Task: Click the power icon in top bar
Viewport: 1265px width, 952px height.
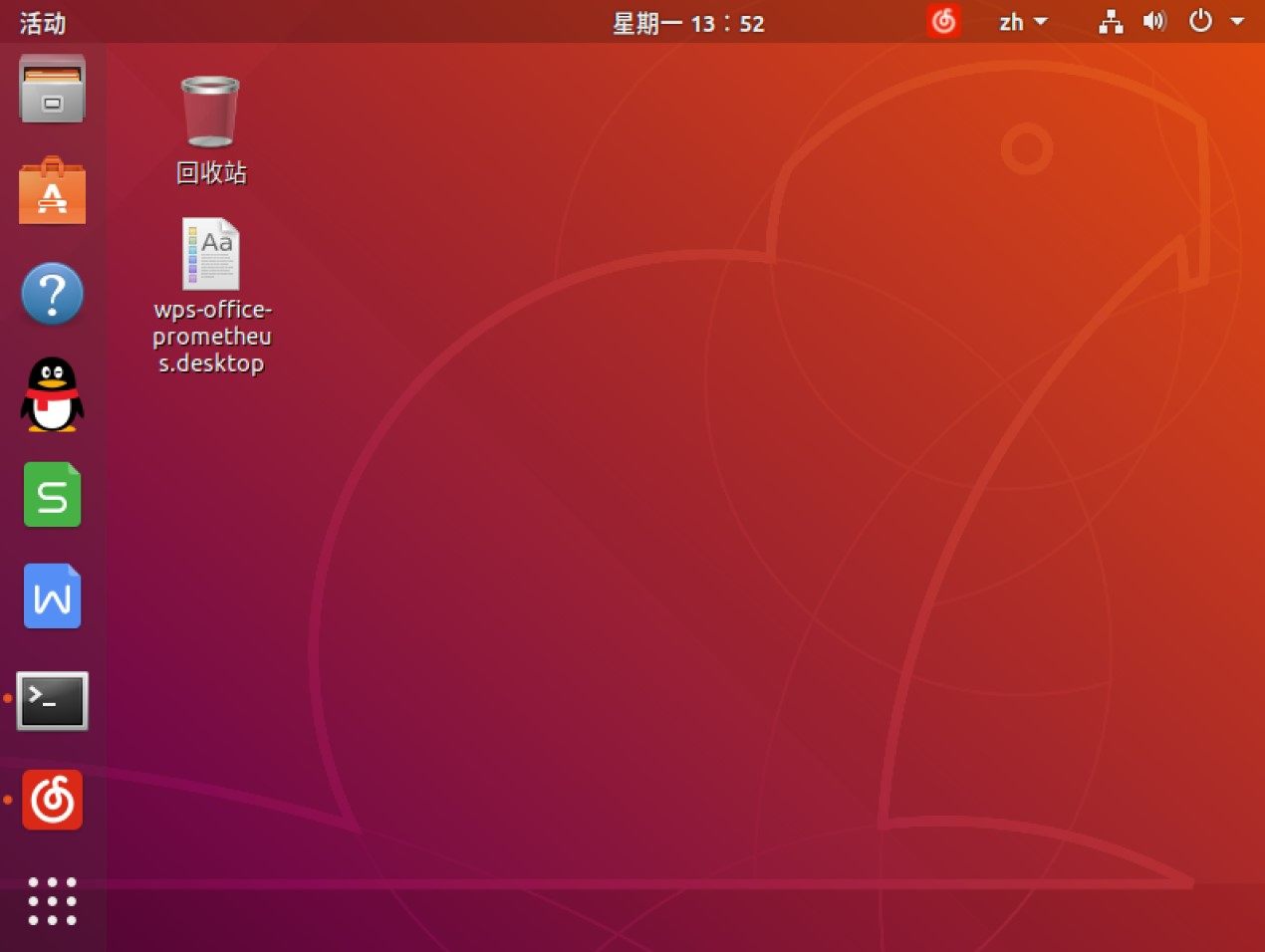Action: pyautogui.click(x=1200, y=21)
